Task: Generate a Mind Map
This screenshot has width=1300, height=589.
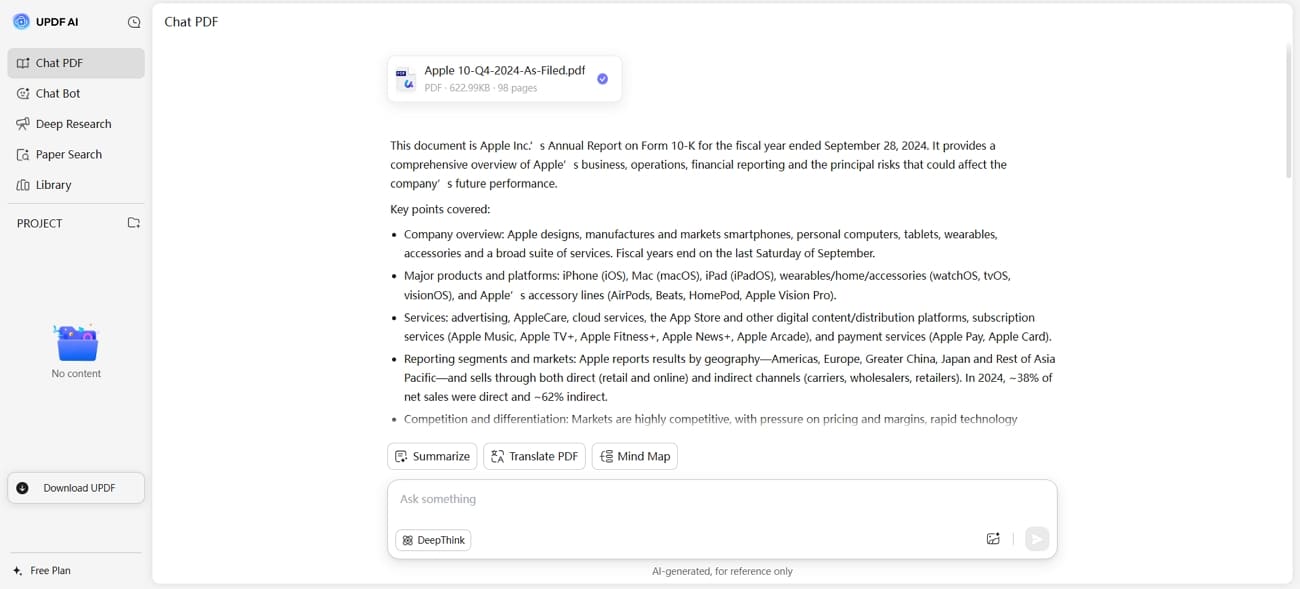Action: tap(635, 456)
